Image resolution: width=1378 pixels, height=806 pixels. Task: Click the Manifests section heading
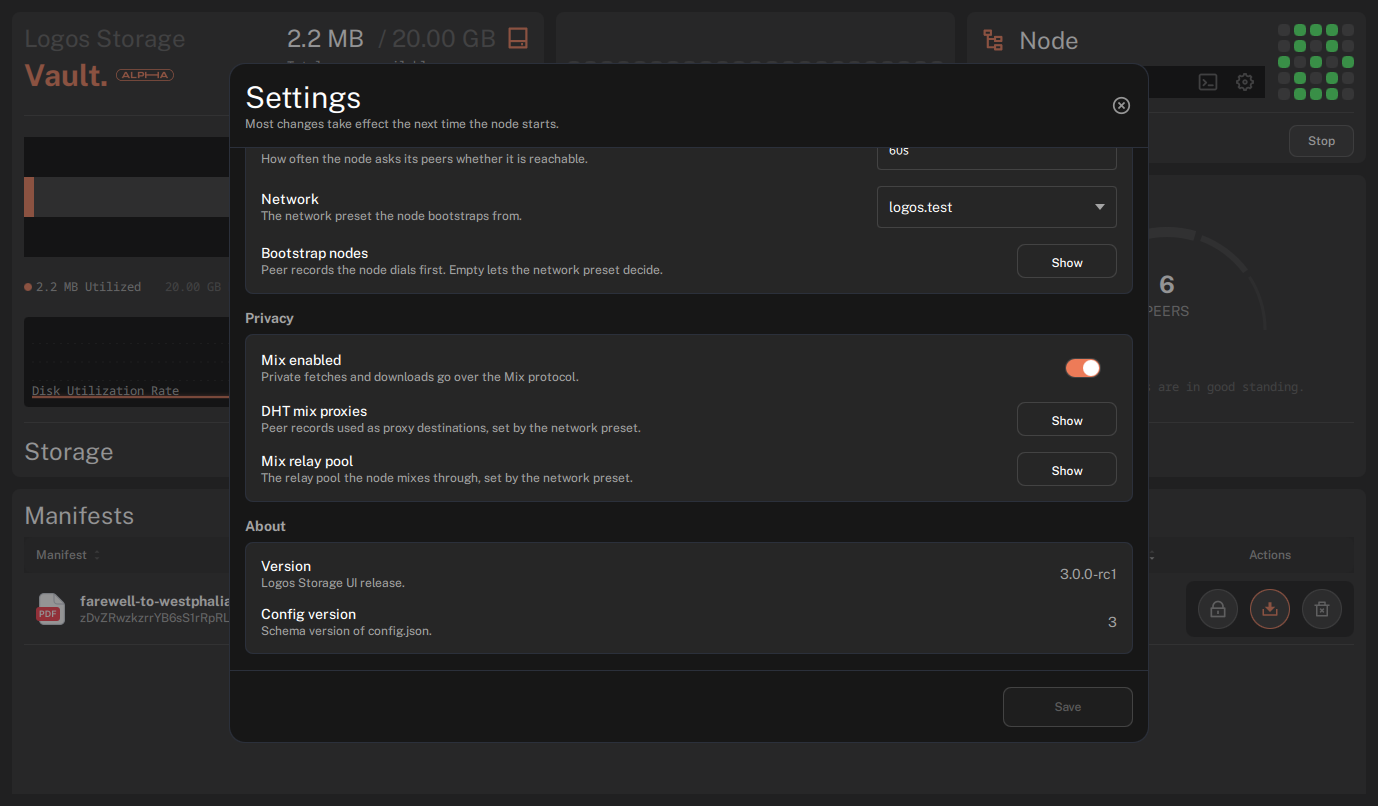click(x=79, y=516)
